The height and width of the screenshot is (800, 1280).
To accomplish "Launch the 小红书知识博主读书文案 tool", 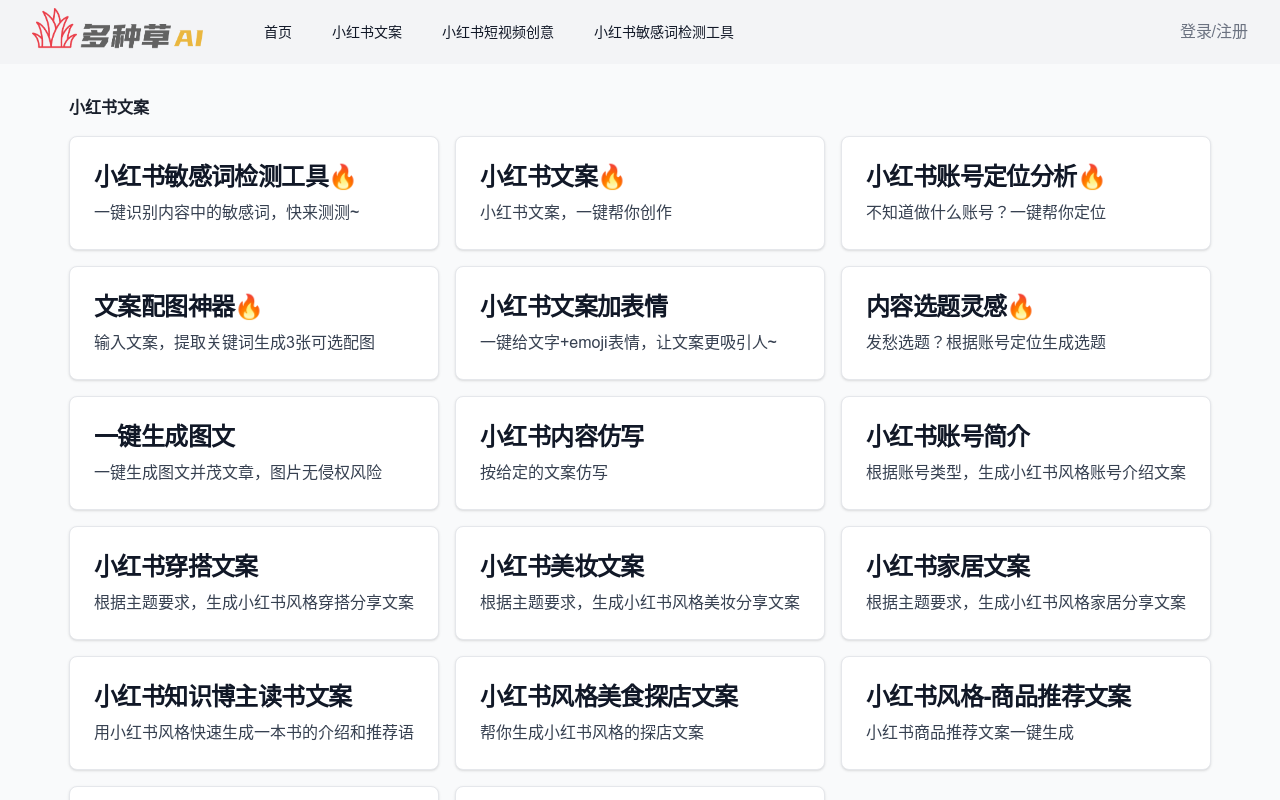I will pyautogui.click(x=254, y=713).
